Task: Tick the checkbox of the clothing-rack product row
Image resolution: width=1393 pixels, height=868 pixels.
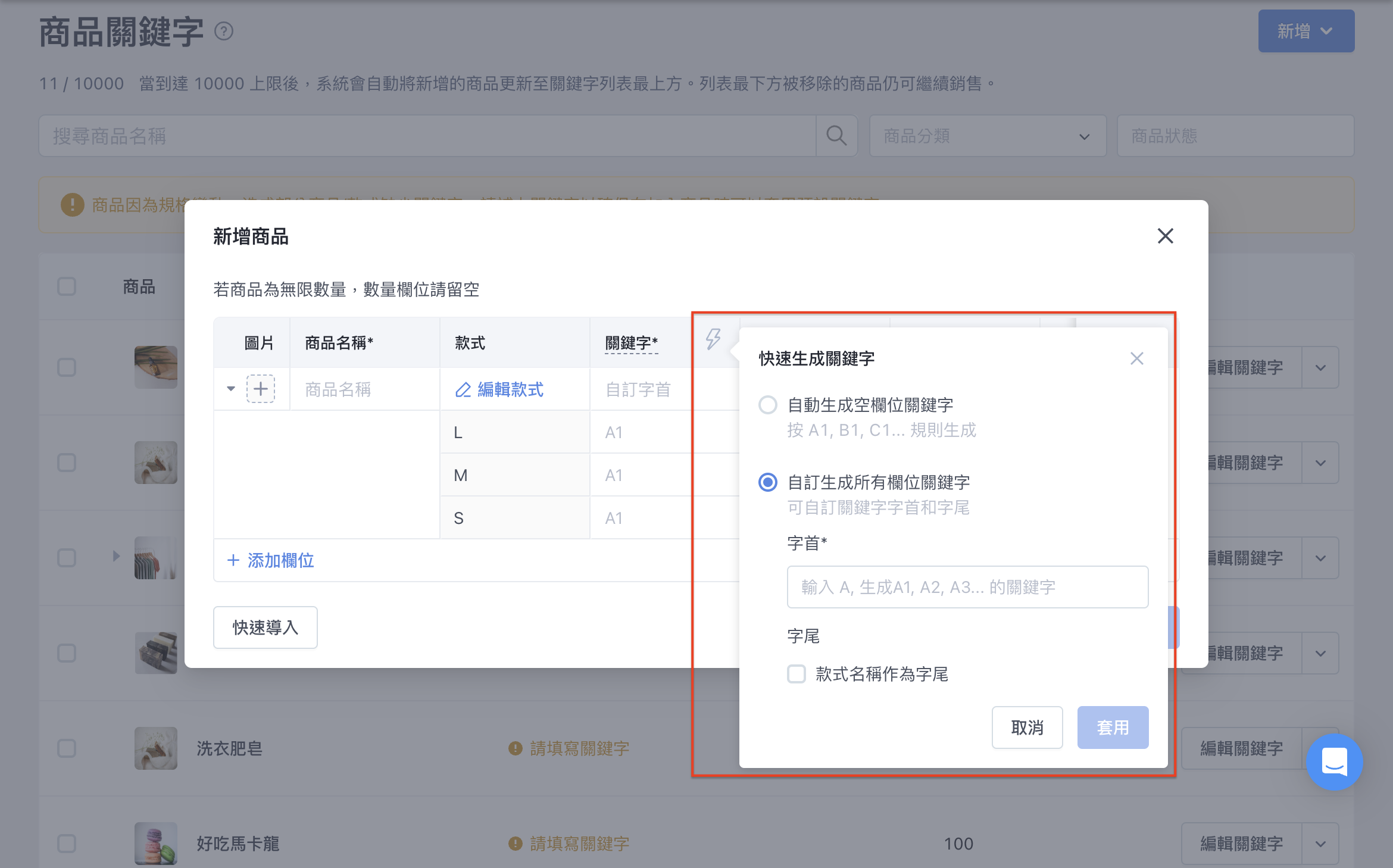Action: (x=67, y=558)
